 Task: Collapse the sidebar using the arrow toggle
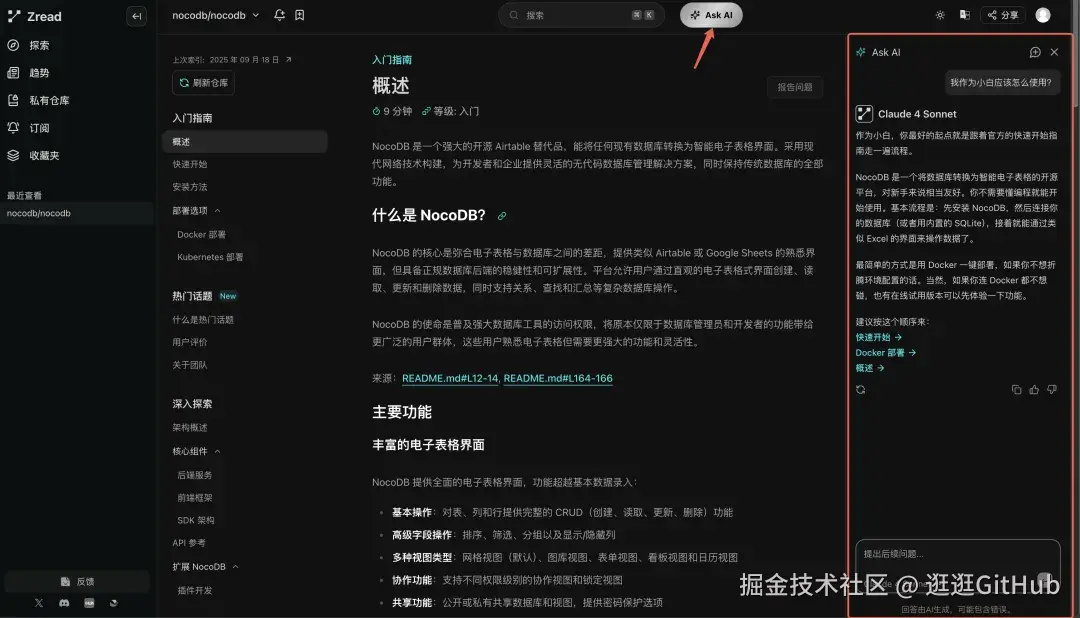coord(136,15)
